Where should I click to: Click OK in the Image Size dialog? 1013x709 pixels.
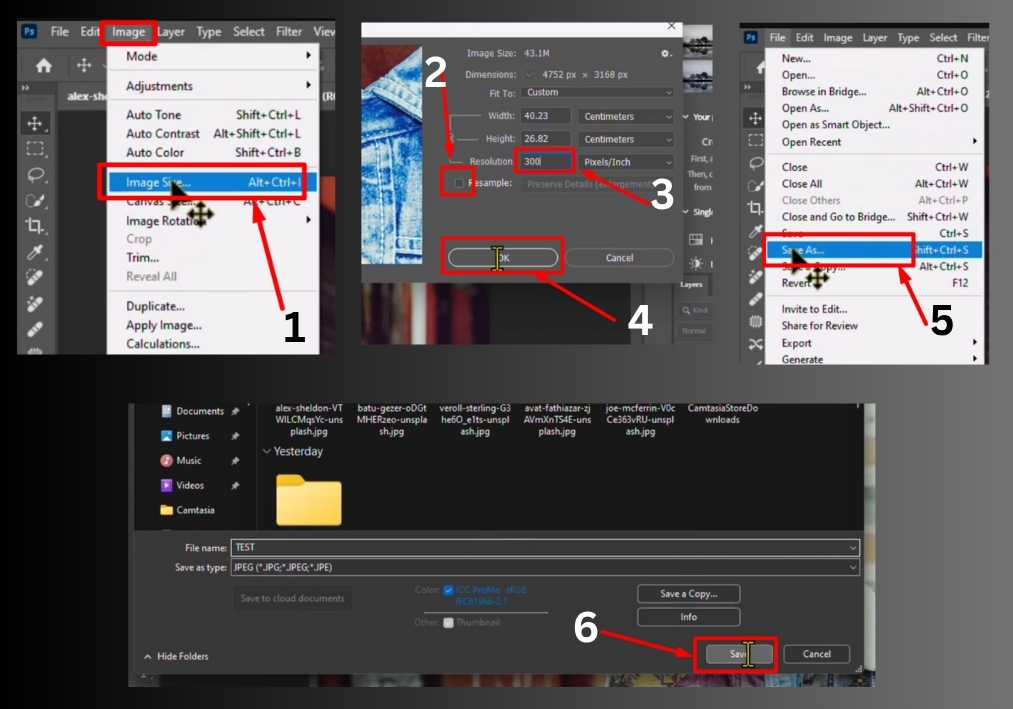[x=503, y=257]
